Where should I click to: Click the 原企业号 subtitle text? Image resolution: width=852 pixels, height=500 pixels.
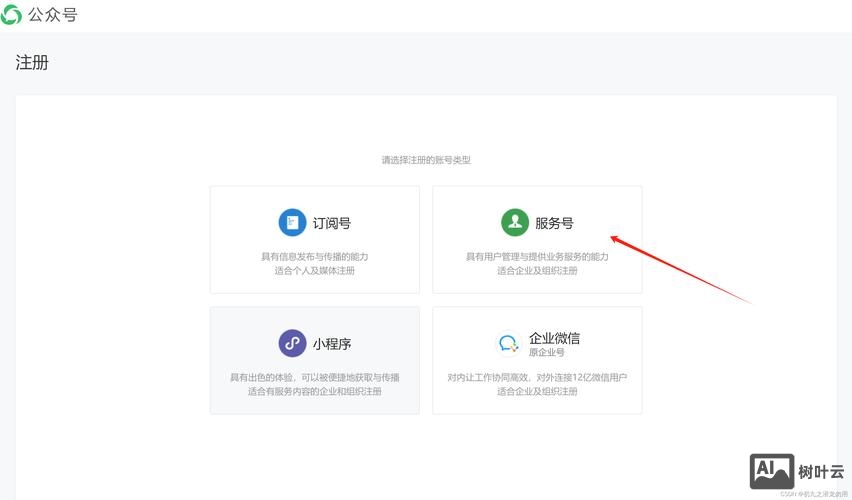point(547,353)
